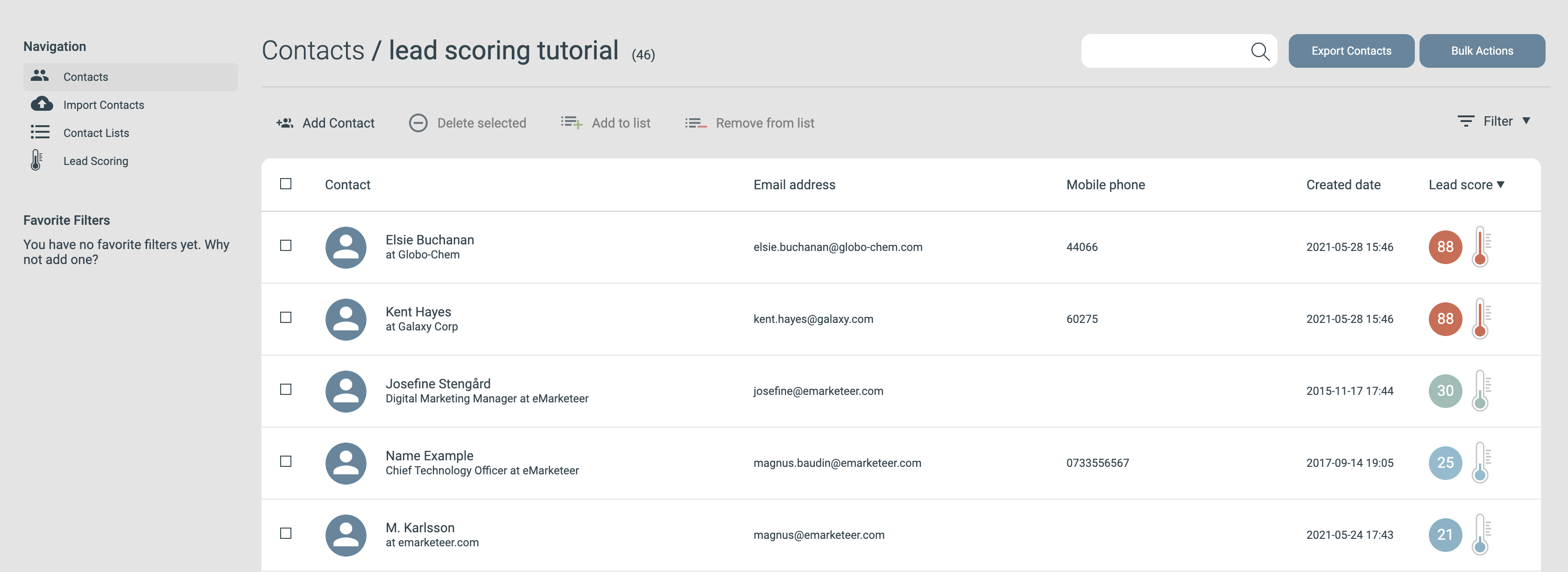Click Kent Hayes's avatar icon
The image size is (1568, 572).
346,319
